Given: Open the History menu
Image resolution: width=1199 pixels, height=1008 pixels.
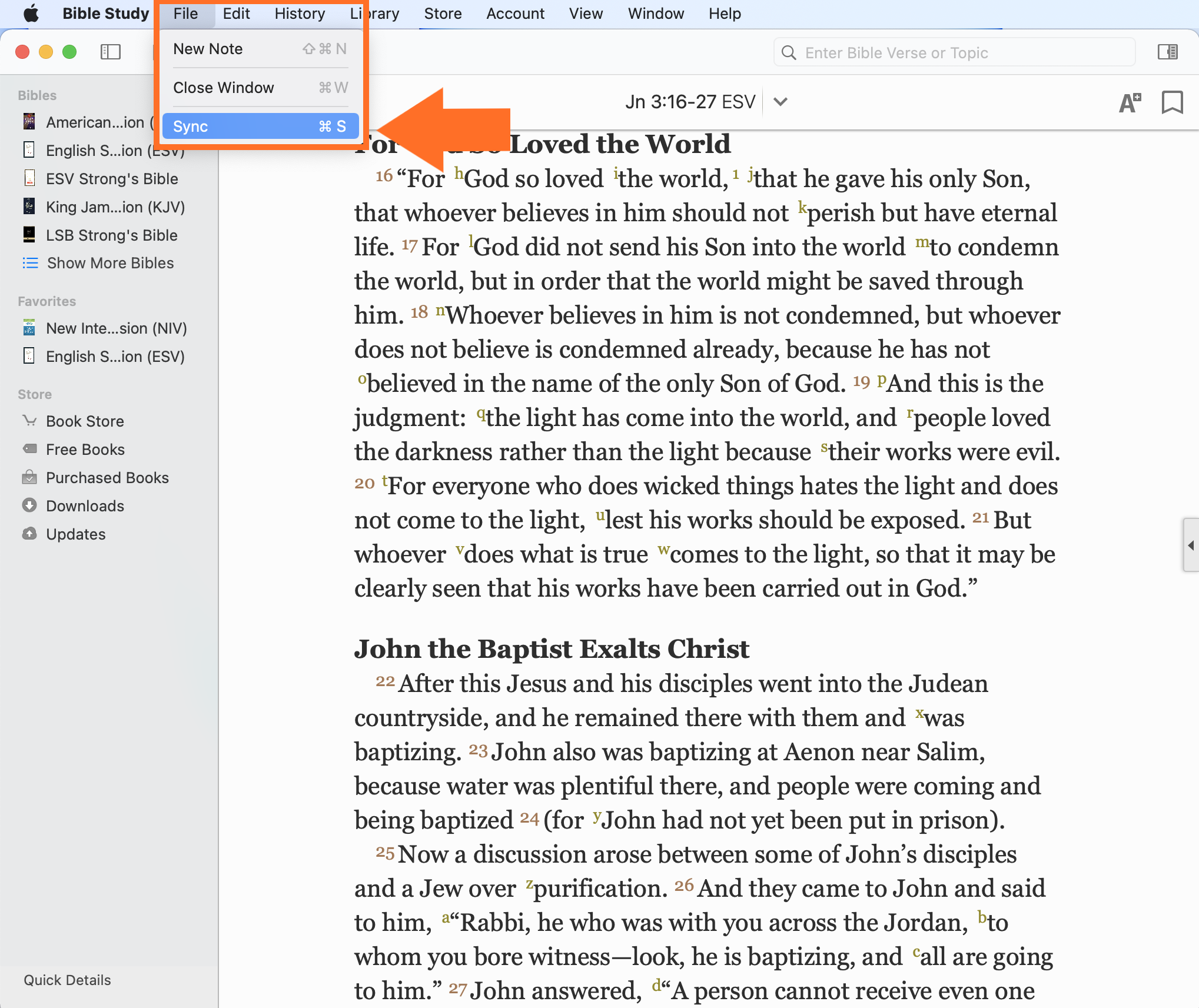Looking at the screenshot, I should (300, 14).
